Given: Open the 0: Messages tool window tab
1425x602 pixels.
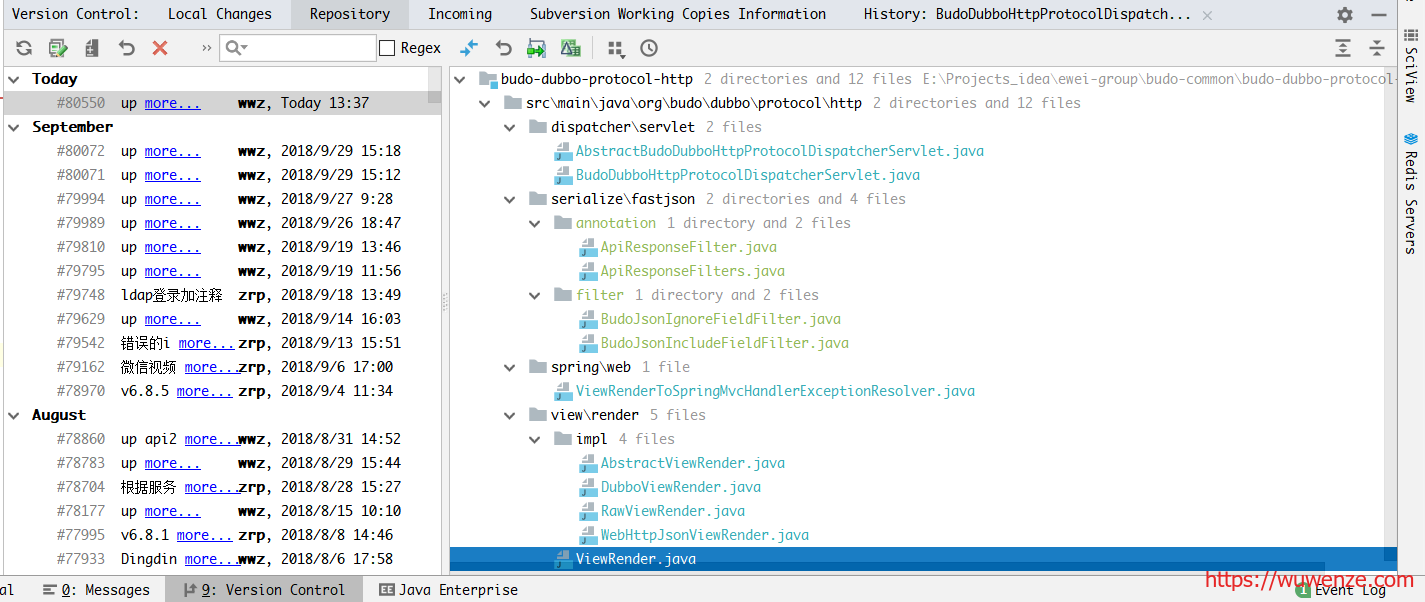Looking at the screenshot, I should point(95,590).
